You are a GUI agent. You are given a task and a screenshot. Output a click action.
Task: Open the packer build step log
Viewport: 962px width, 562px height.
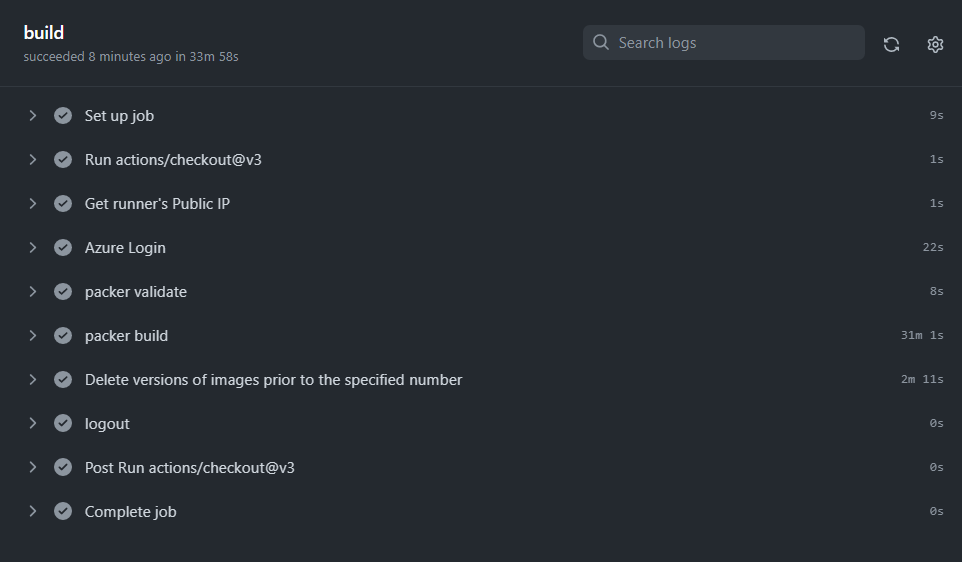pyautogui.click(x=126, y=336)
